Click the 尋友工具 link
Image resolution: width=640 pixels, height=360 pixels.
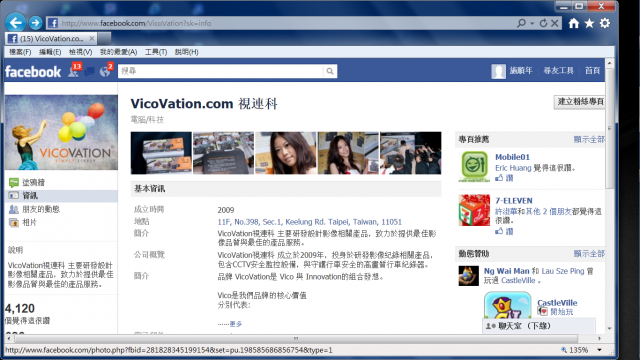(x=558, y=71)
